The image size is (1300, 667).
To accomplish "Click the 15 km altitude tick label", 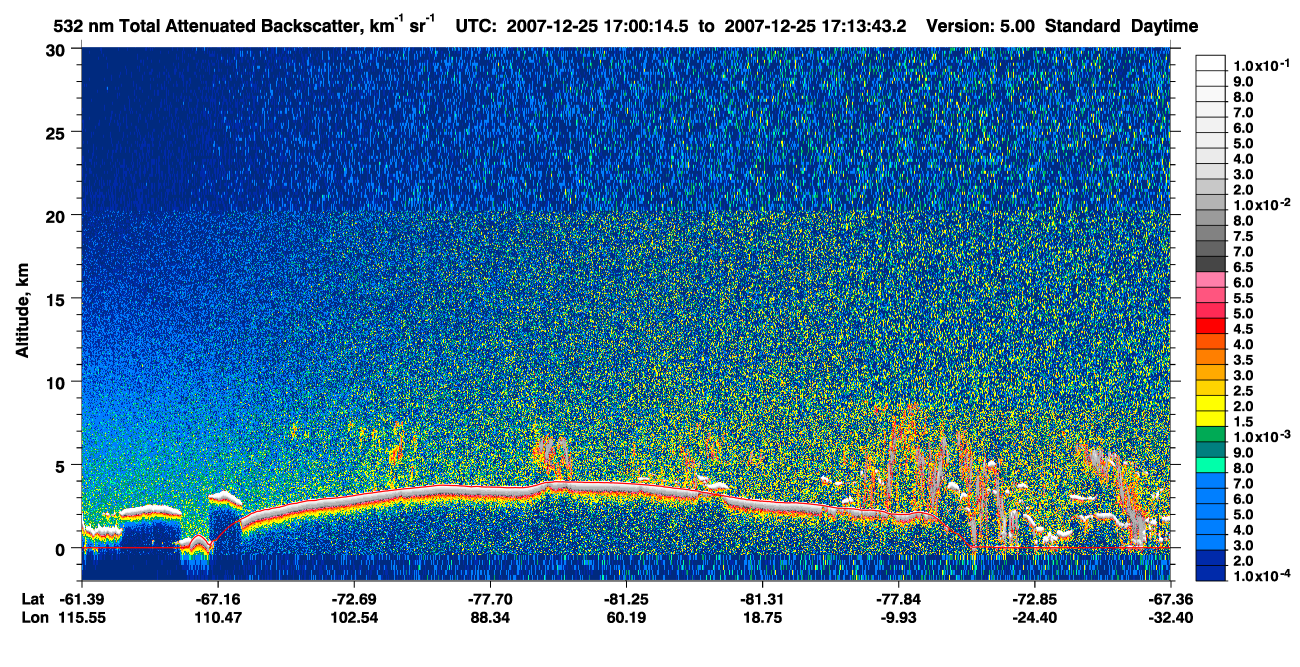I will point(59,299).
